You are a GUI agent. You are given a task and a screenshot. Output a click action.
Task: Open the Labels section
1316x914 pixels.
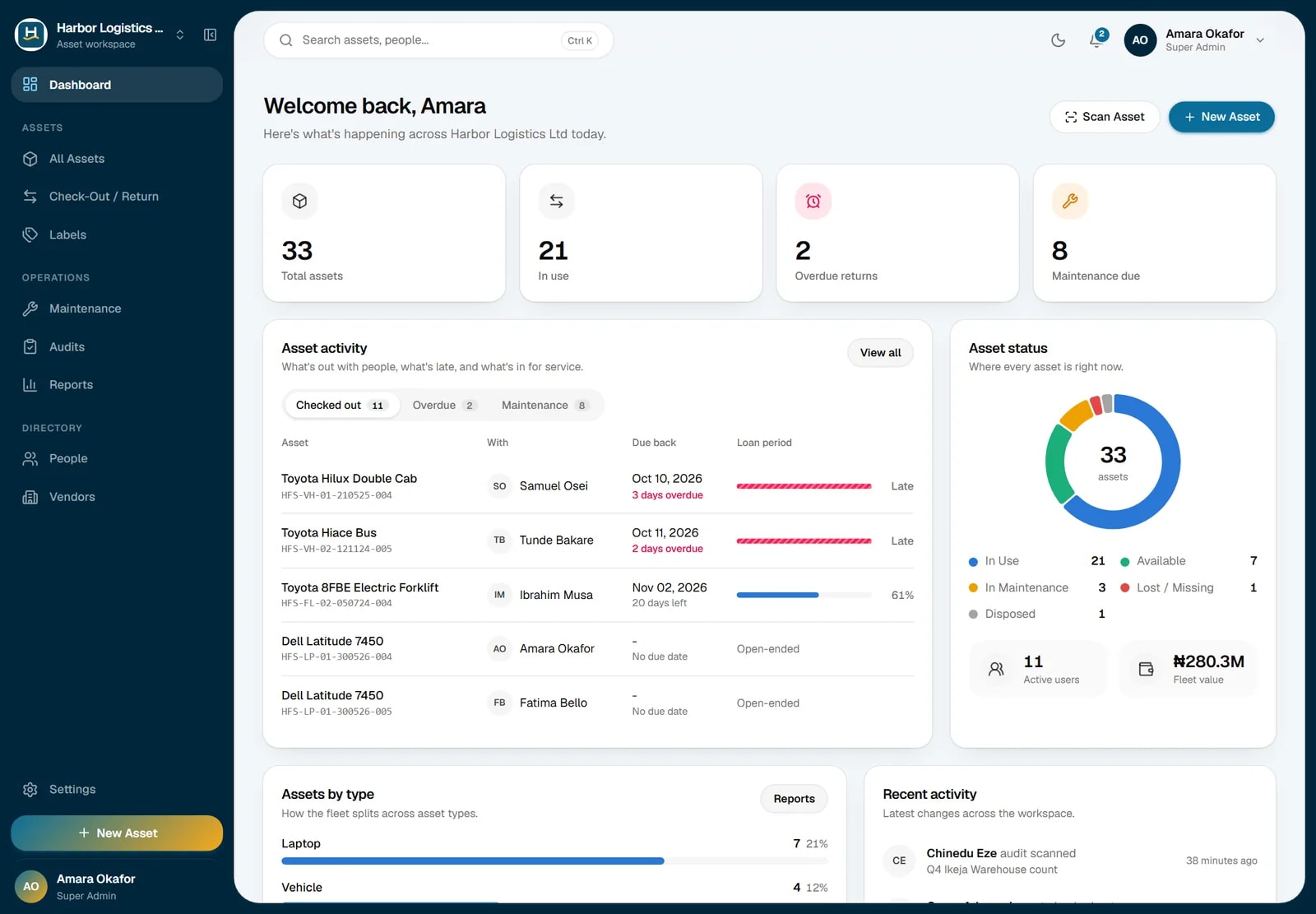click(117, 234)
